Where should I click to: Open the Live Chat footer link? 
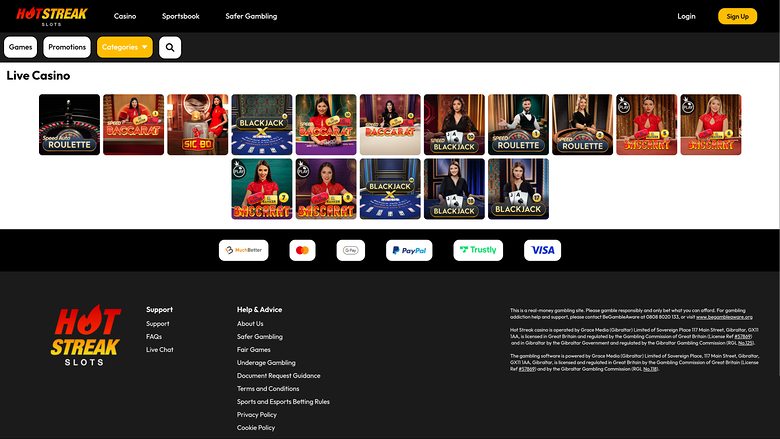click(160, 350)
